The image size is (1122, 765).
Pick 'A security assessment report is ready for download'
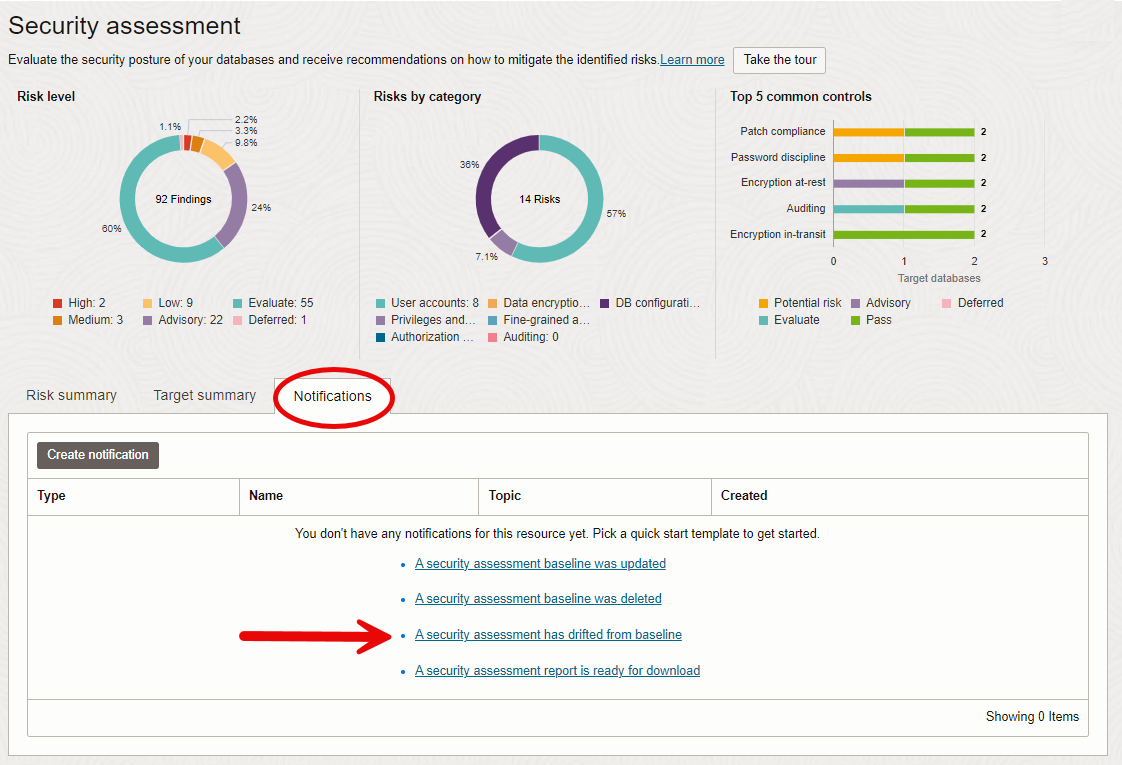tap(557, 670)
